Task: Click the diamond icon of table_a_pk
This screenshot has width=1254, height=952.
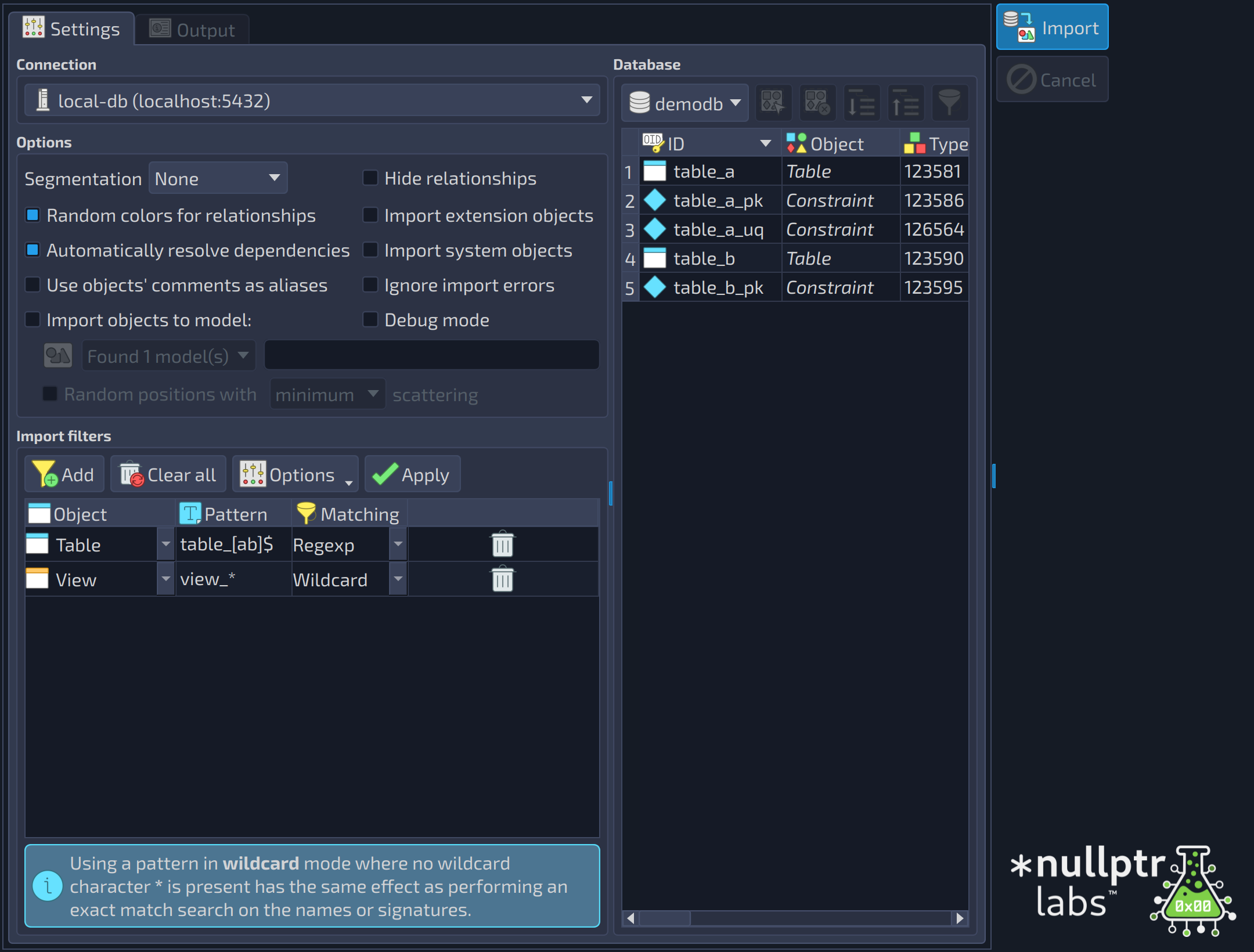Action: click(x=655, y=200)
